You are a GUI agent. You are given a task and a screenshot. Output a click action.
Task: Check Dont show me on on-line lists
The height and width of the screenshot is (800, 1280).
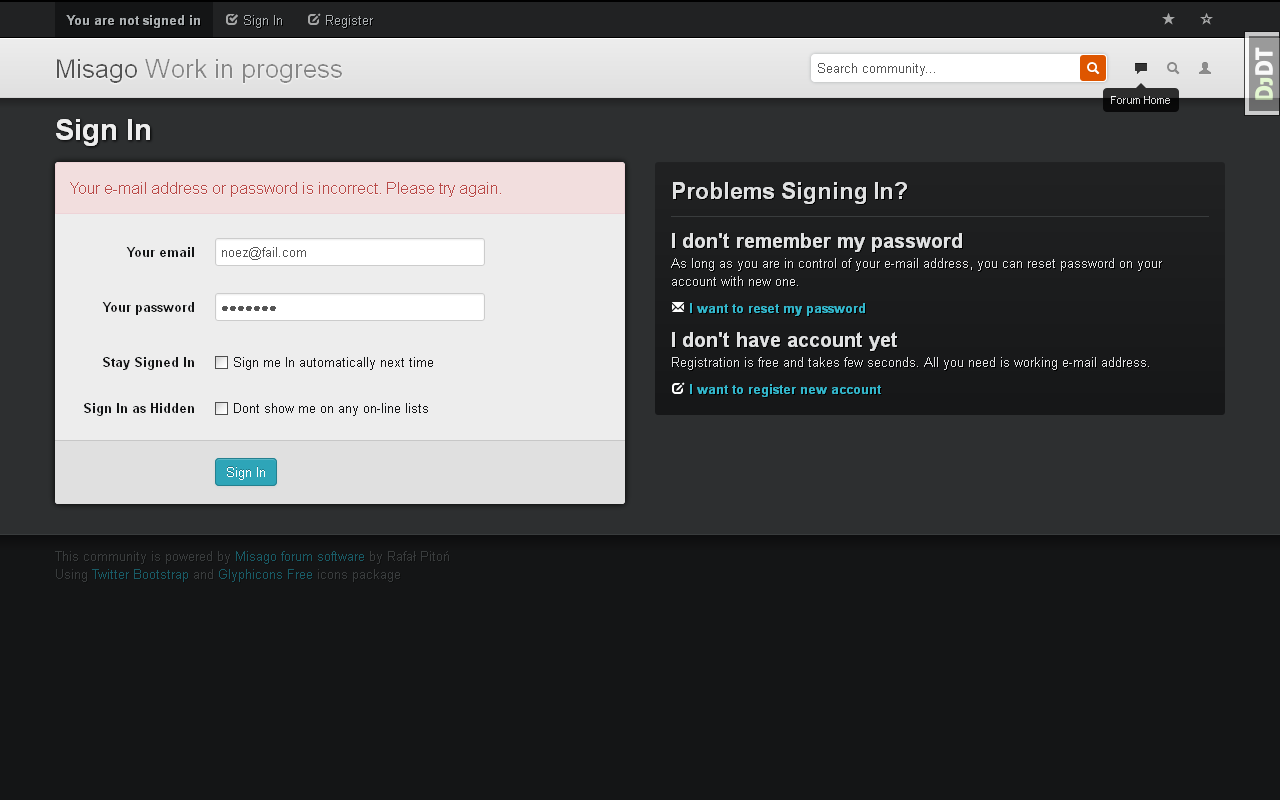coord(222,409)
